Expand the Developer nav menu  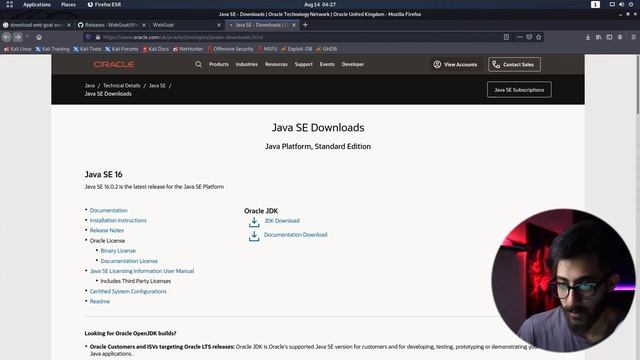[x=353, y=64]
